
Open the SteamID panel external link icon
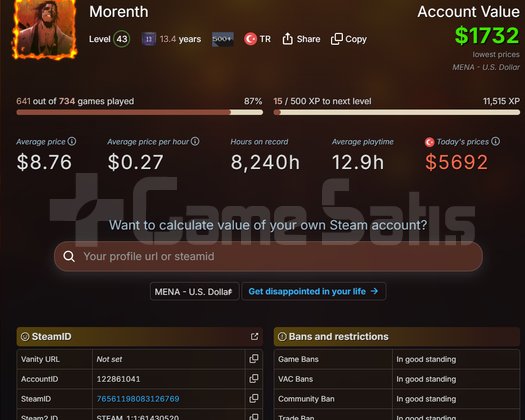(x=254, y=336)
